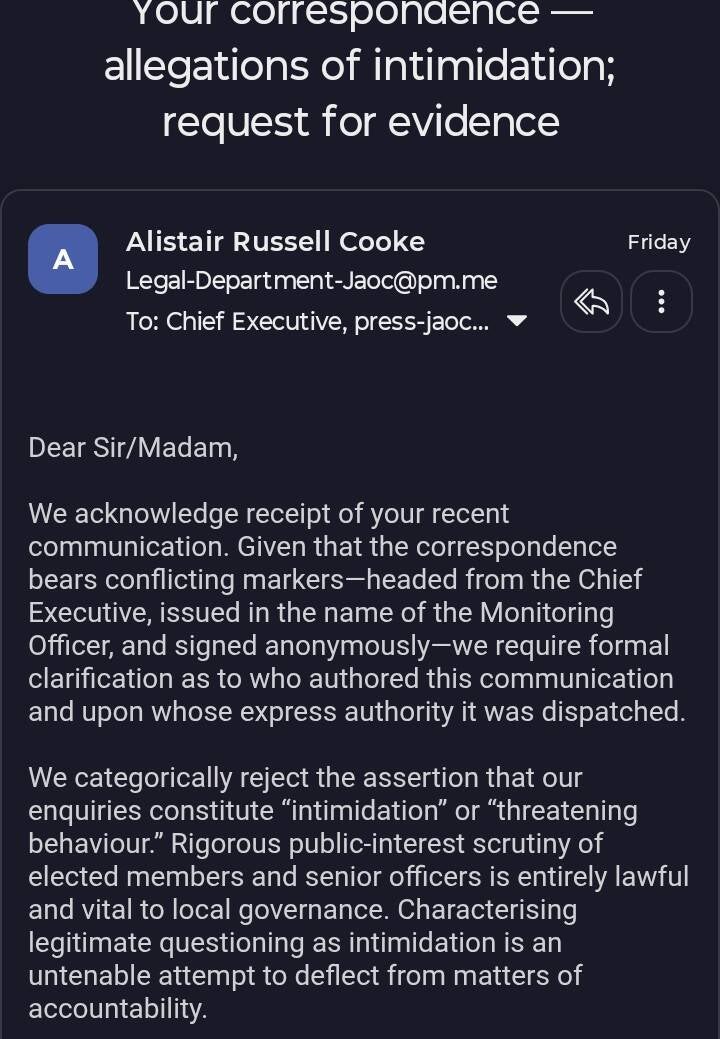Viewport: 720px width, 1039px height.
Task: Tap the words 'Monitoring Officer' in the body
Action: pos(321,629)
